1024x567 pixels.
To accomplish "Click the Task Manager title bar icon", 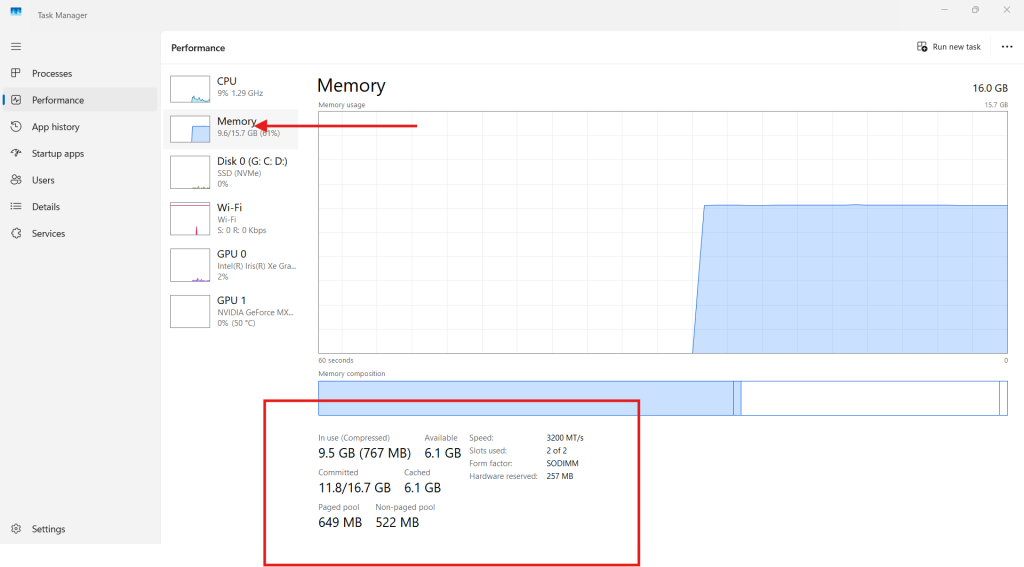I will [x=16, y=12].
